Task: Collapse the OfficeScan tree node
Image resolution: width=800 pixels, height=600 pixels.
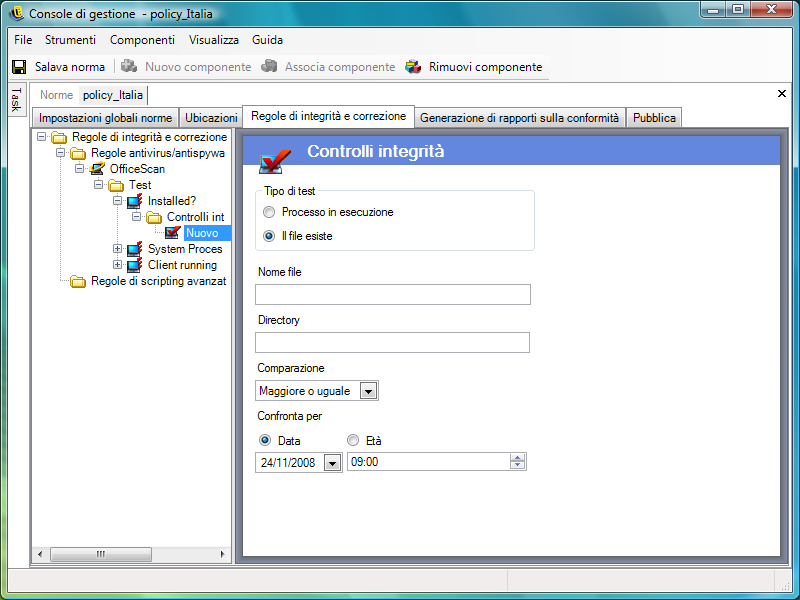Action: (x=80, y=168)
